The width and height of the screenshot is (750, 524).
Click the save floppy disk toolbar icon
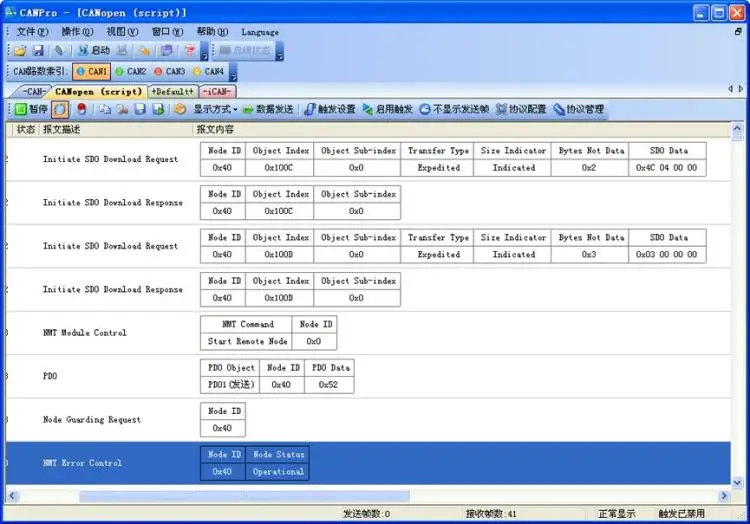tap(38, 50)
